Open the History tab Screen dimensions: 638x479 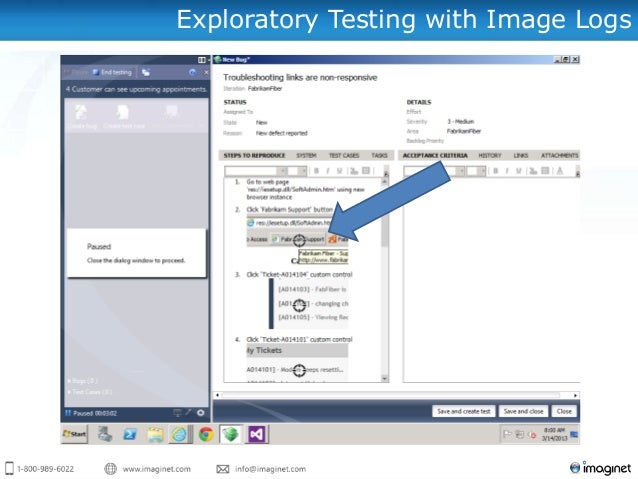(490, 155)
